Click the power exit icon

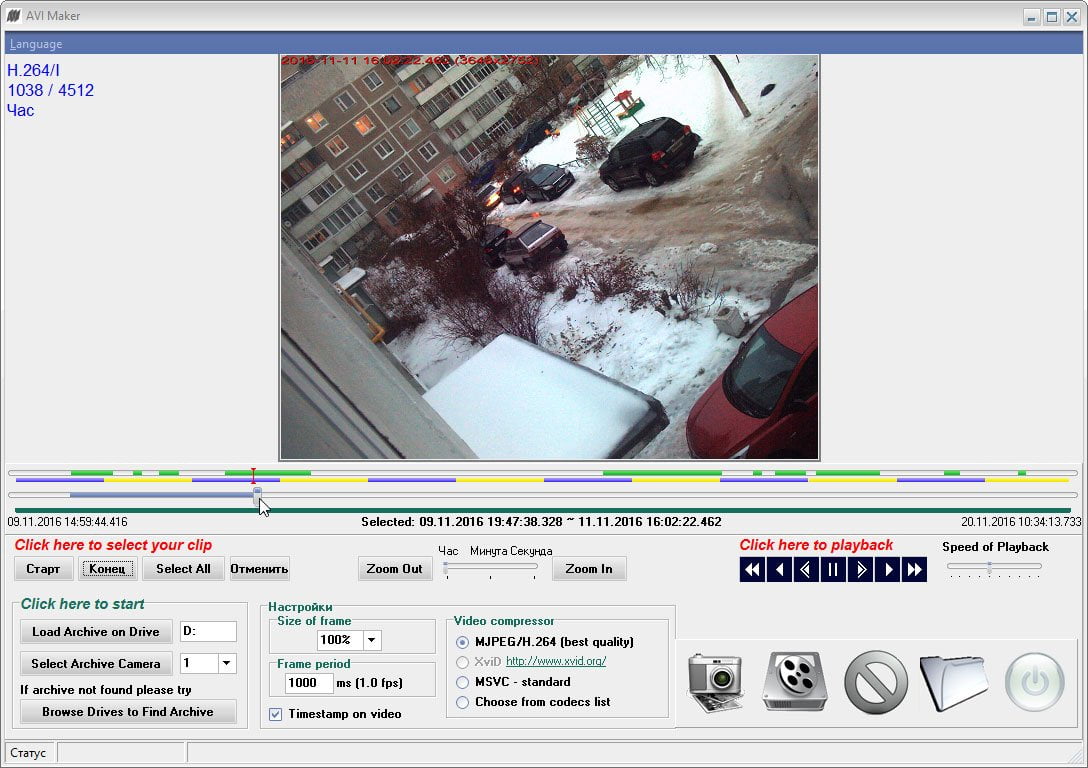coord(1035,682)
